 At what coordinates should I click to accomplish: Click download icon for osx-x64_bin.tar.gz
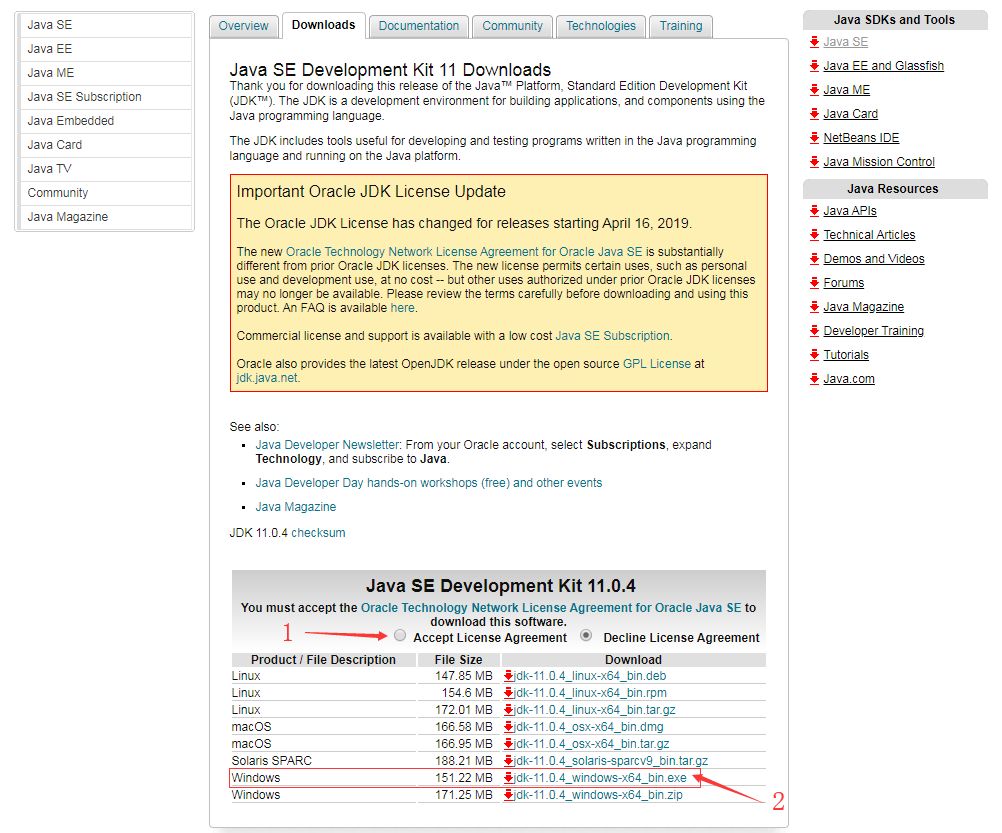point(509,744)
